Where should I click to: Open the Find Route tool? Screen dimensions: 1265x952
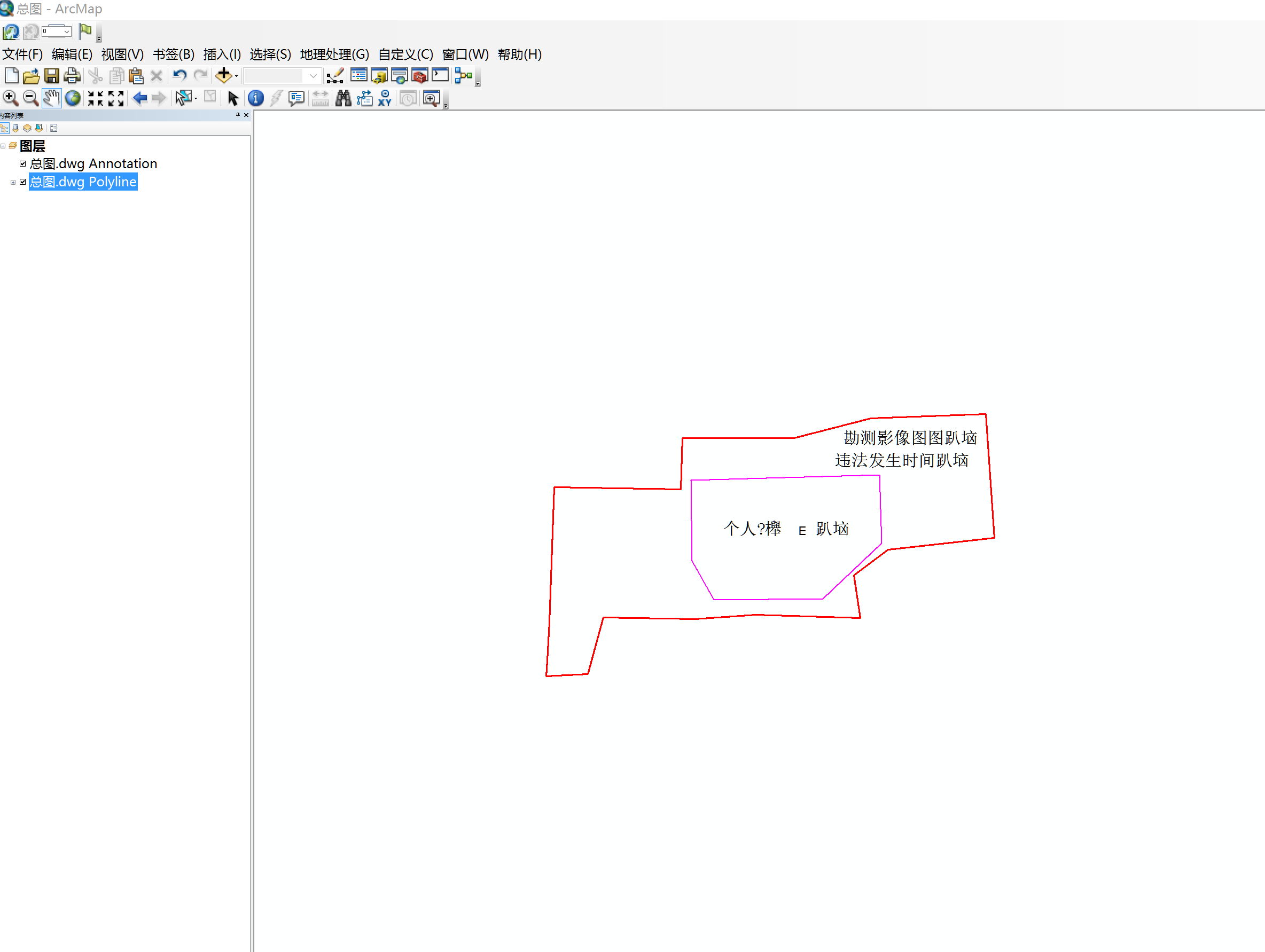(x=364, y=98)
